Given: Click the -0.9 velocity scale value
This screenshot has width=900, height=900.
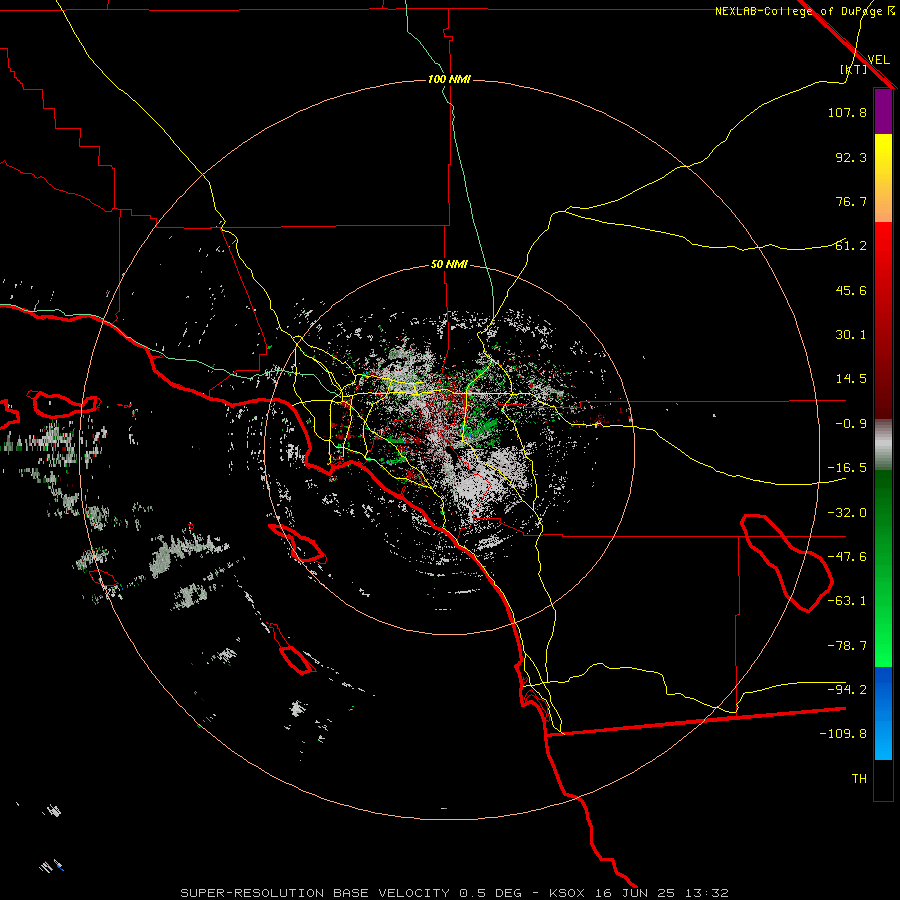Looking at the screenshot, I should [x=851, y=424].
